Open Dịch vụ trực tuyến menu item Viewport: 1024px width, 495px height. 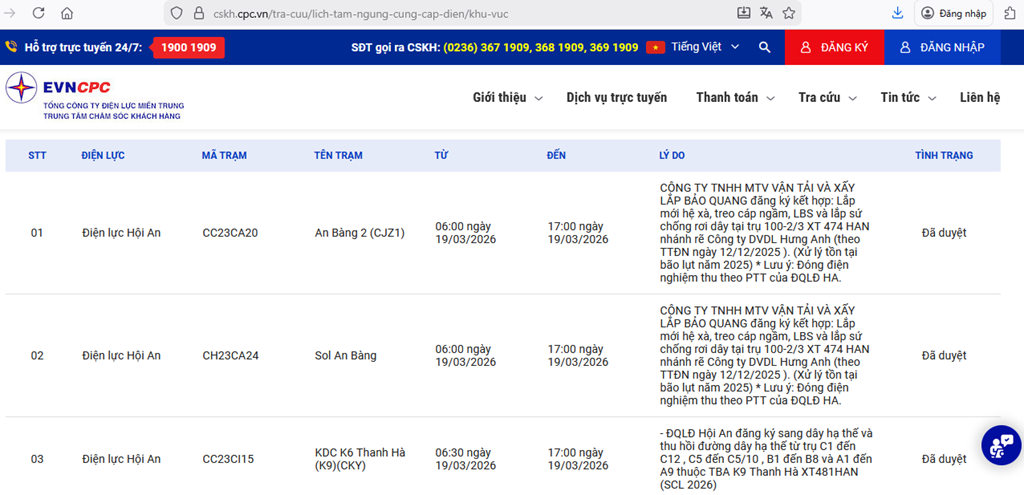click(616, 98)
